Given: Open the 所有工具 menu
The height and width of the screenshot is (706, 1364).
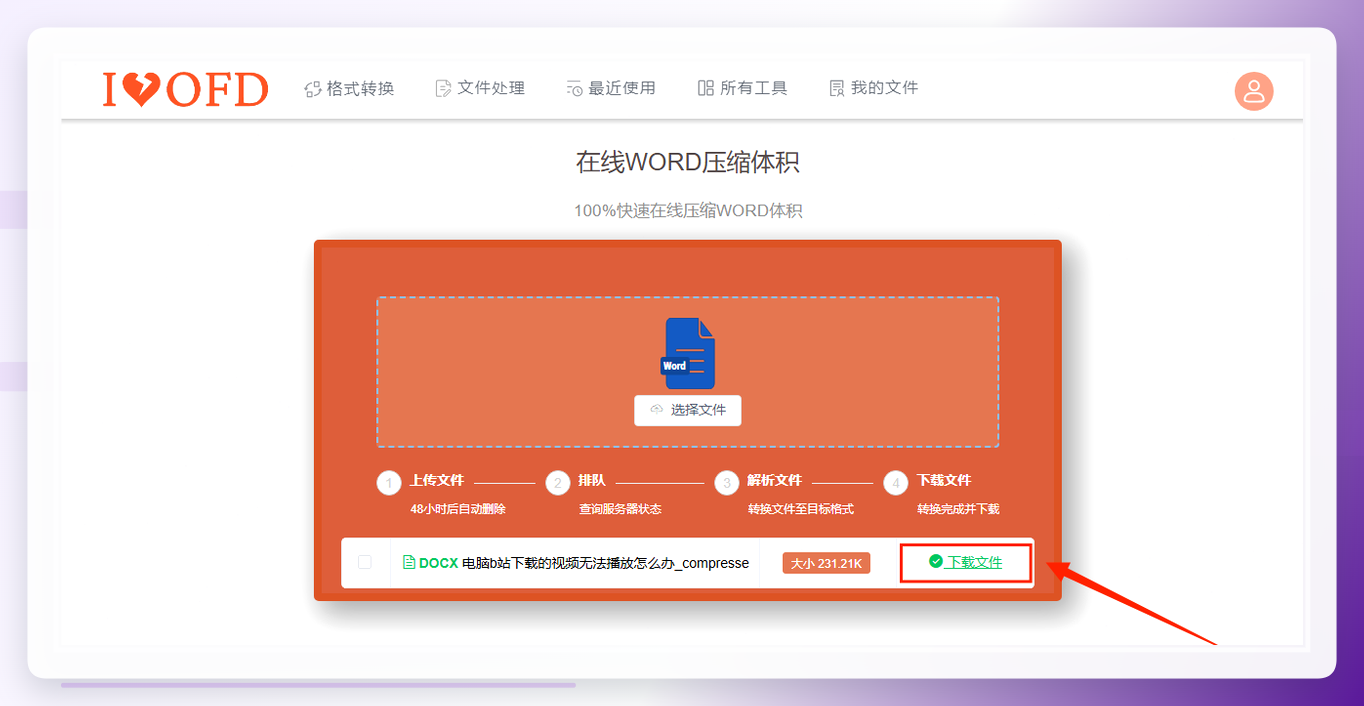Looking at the screenshot, I should (x=742, y=88).
